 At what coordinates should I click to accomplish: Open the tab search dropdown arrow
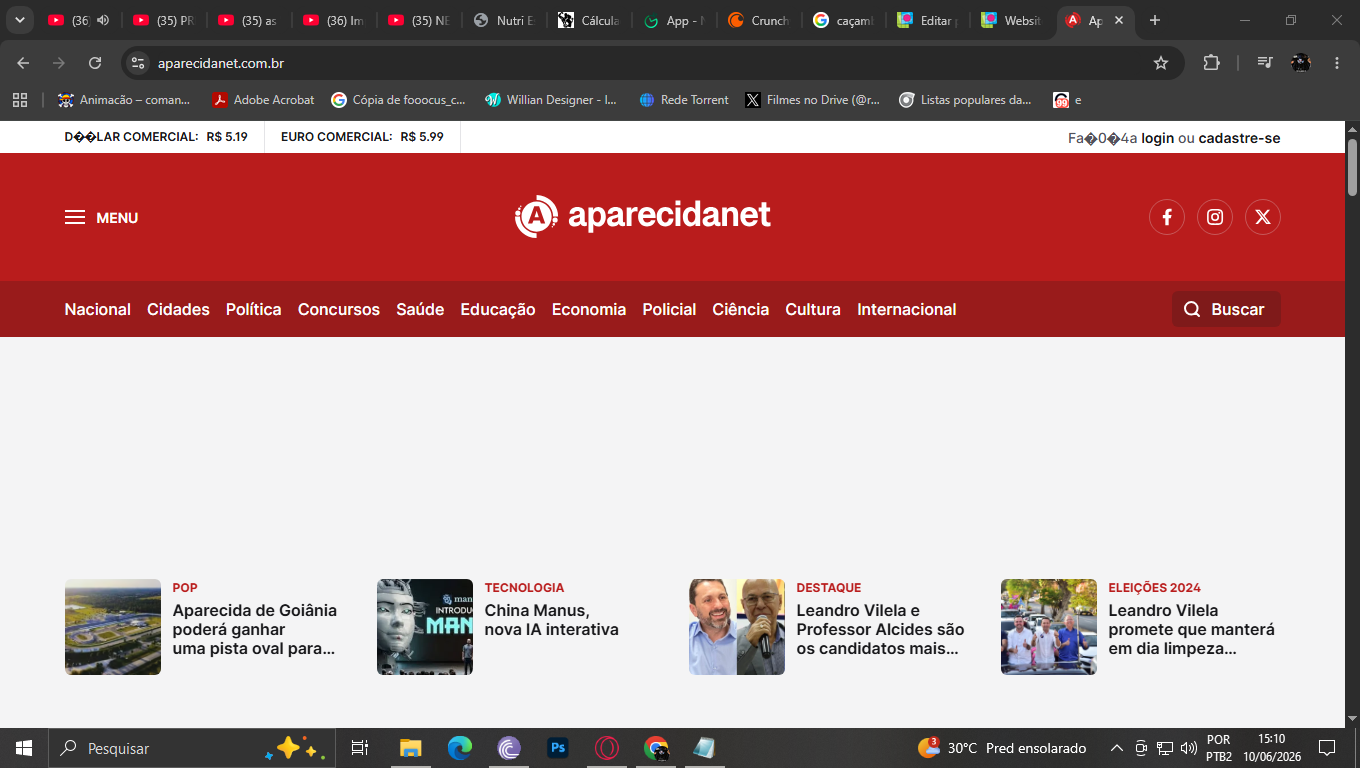coord(19,20)
